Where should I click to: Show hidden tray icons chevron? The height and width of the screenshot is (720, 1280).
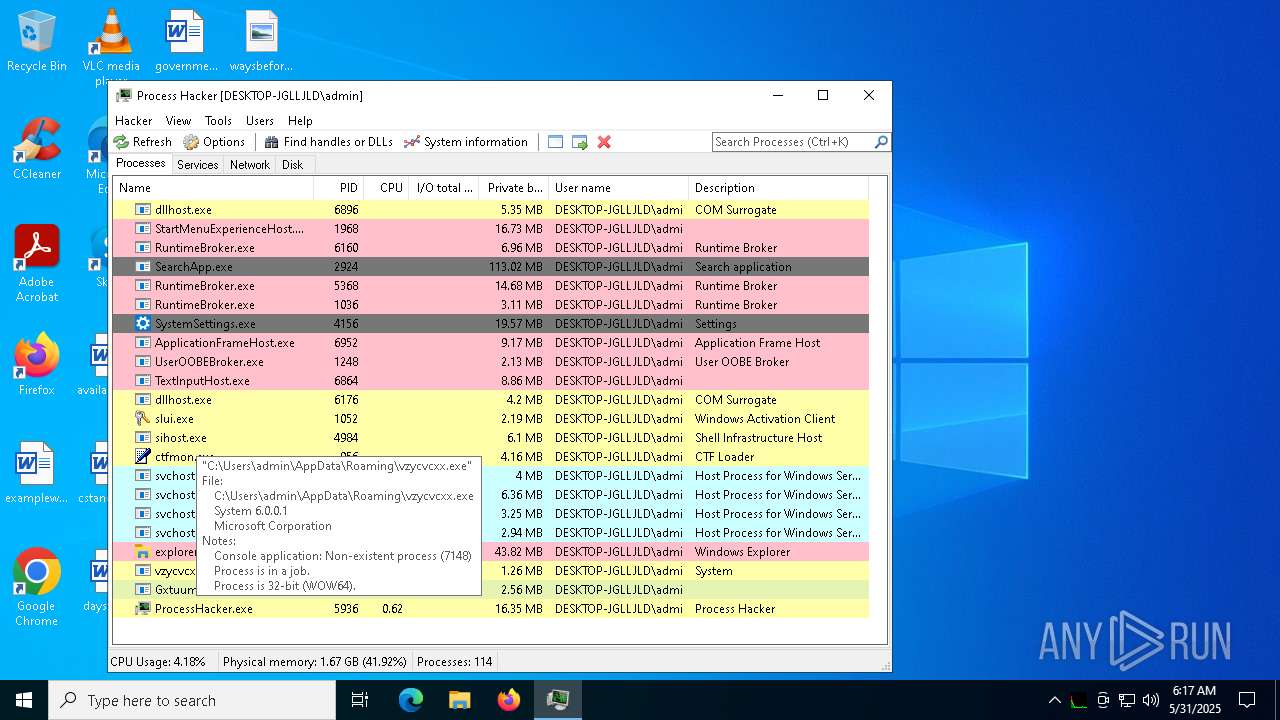[1054, 700]
